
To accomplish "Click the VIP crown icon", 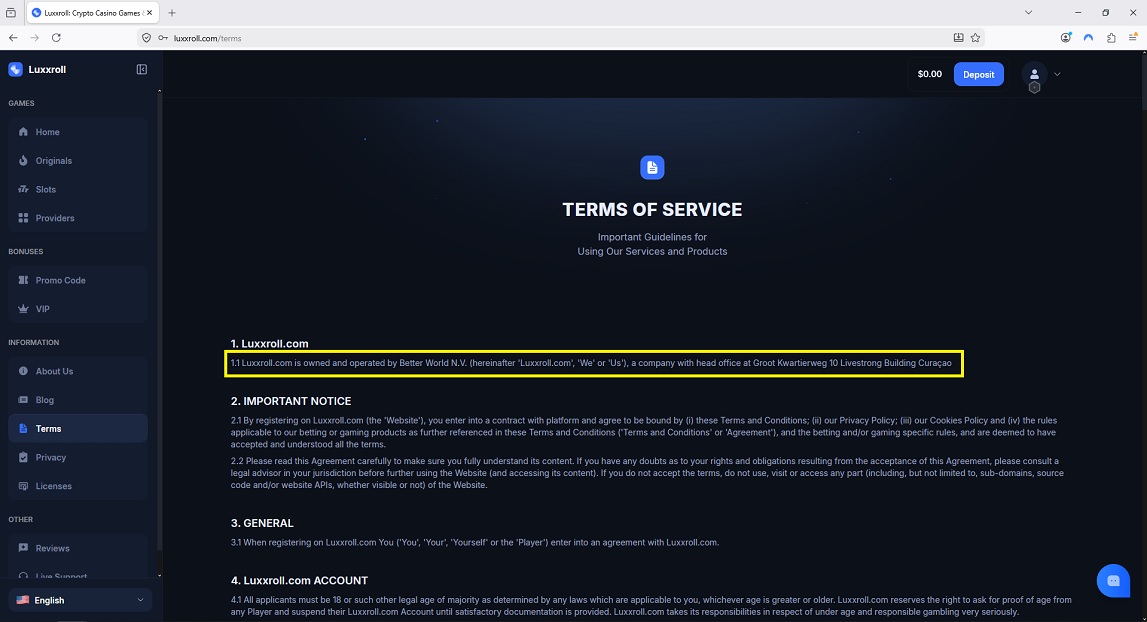I will (23, 309).
